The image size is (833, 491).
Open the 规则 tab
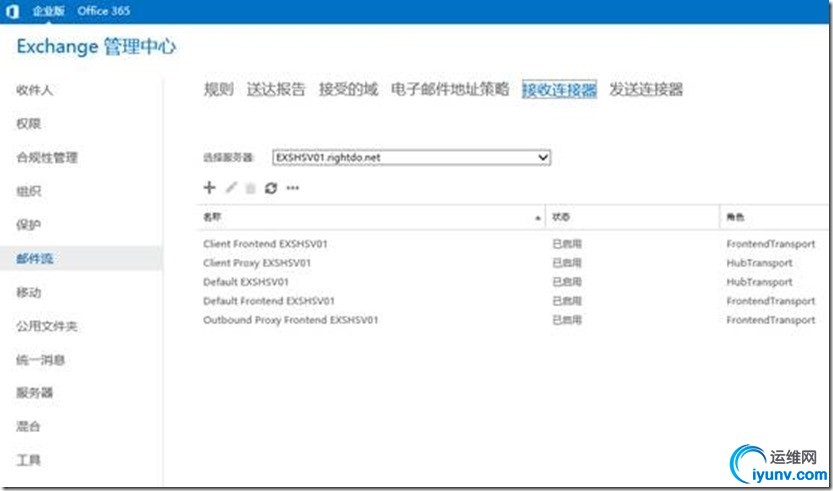(218, 89)
